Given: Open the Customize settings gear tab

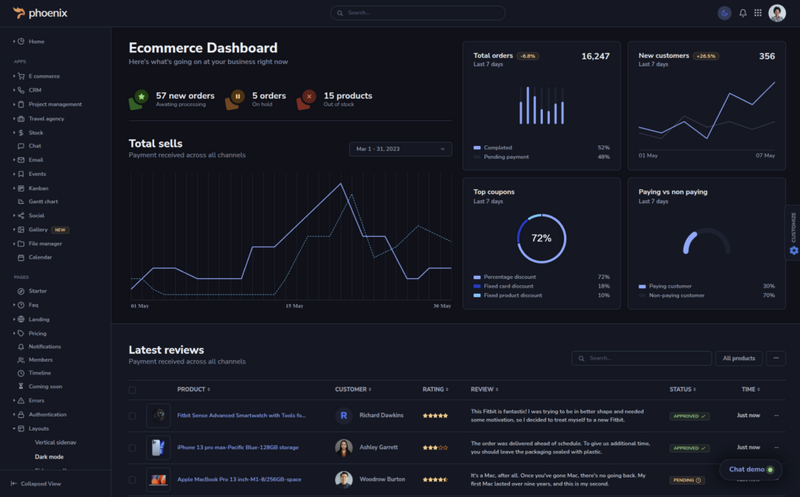Looking at the screenshot, I should pos(794,250).
